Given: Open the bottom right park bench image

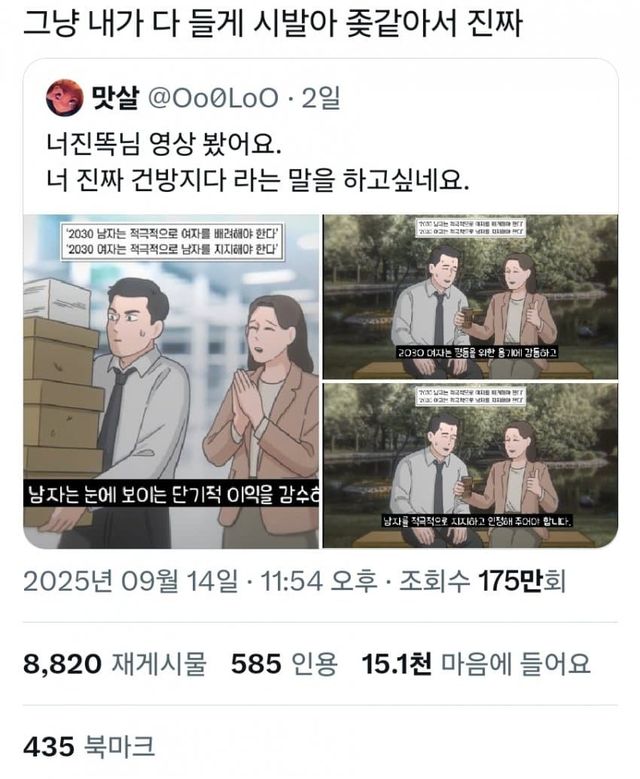Looking at the screenshot, I should (470, 465).
